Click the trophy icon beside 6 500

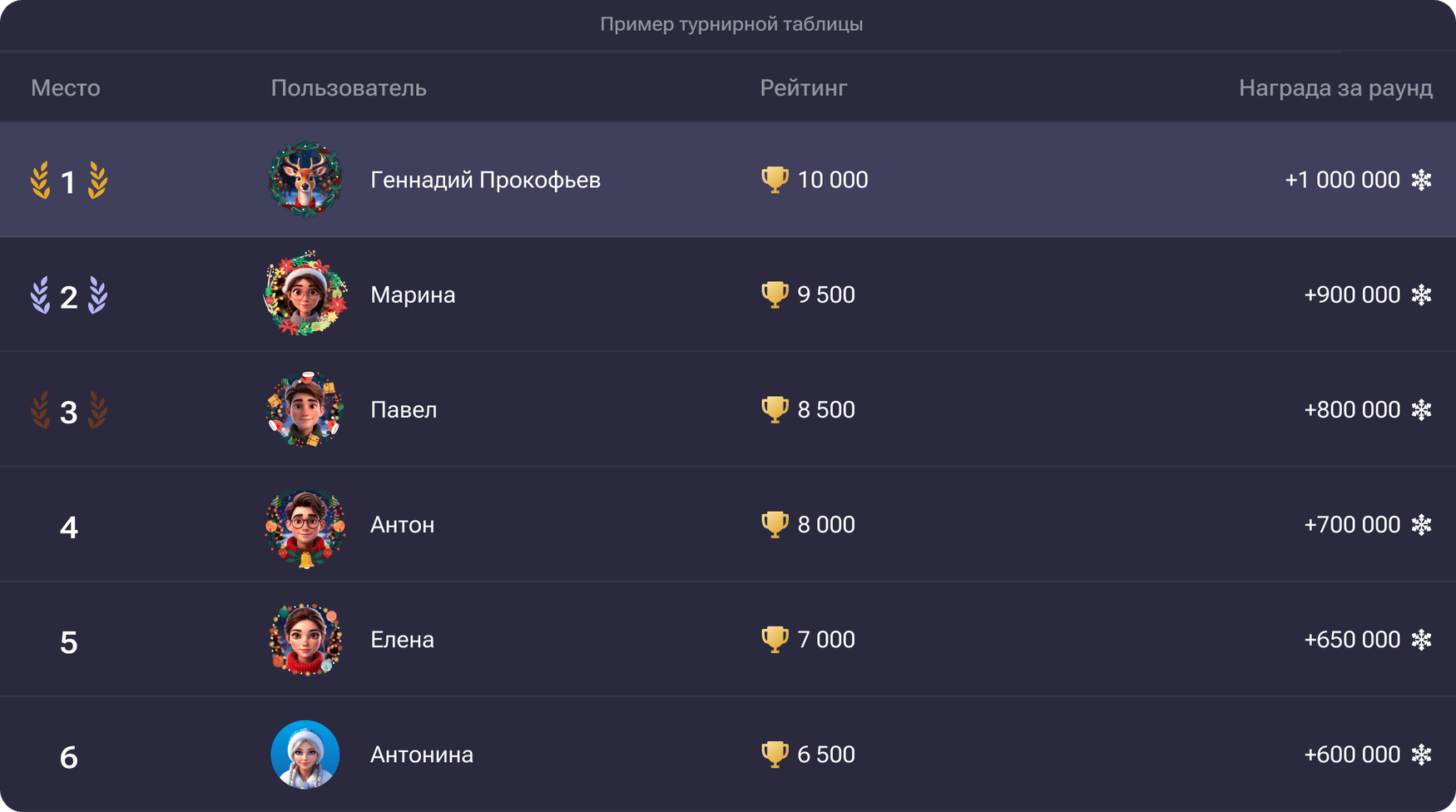pyautogui.click(x=775, y=755)
